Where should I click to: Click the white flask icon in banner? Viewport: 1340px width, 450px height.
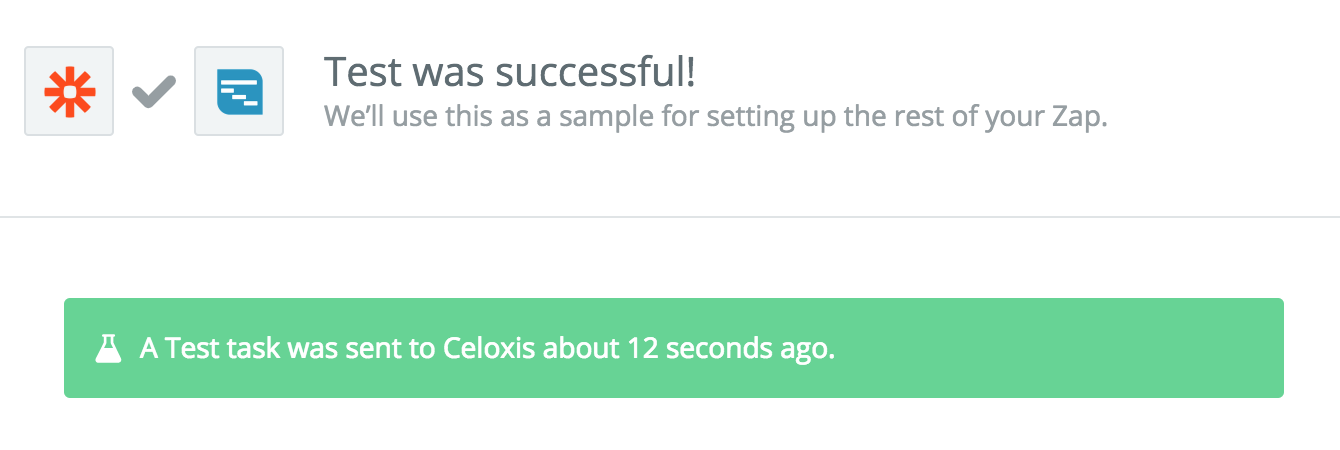click(x=108, y=348)
